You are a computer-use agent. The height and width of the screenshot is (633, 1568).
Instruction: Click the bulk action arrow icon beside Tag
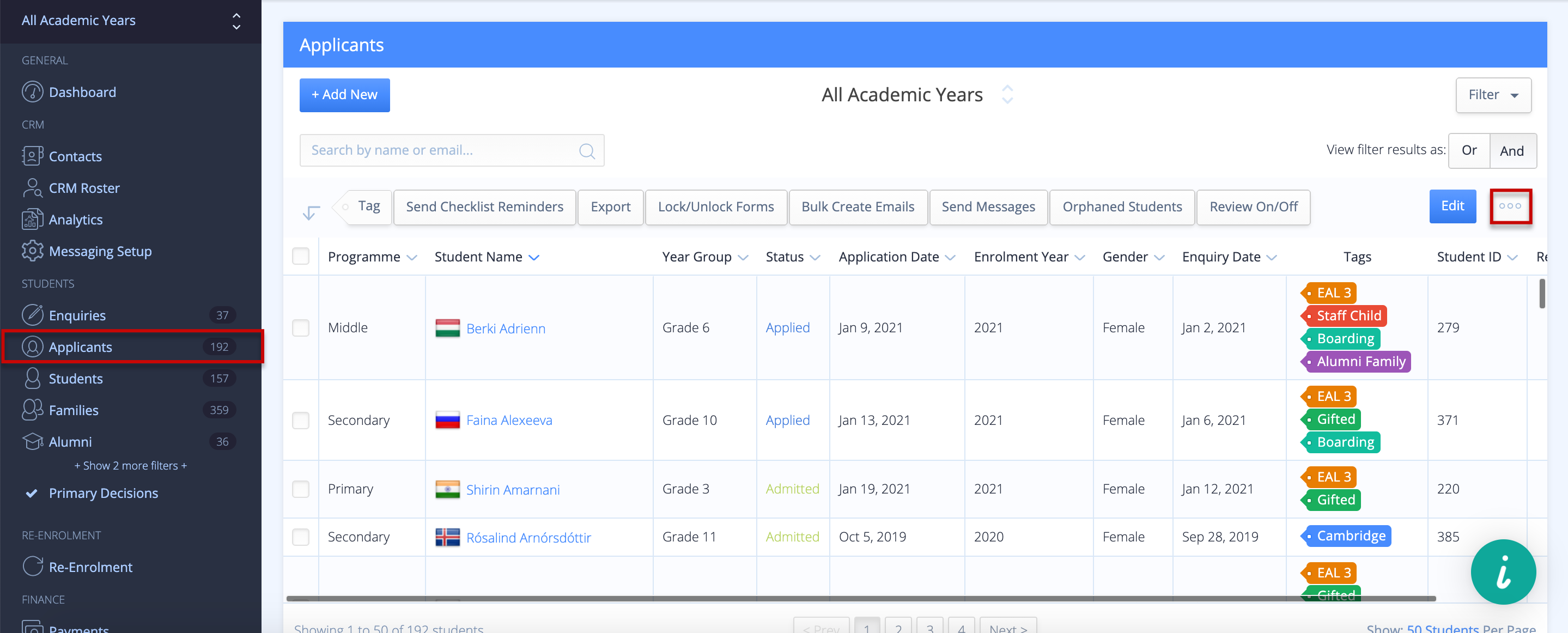tap(311, 212)
